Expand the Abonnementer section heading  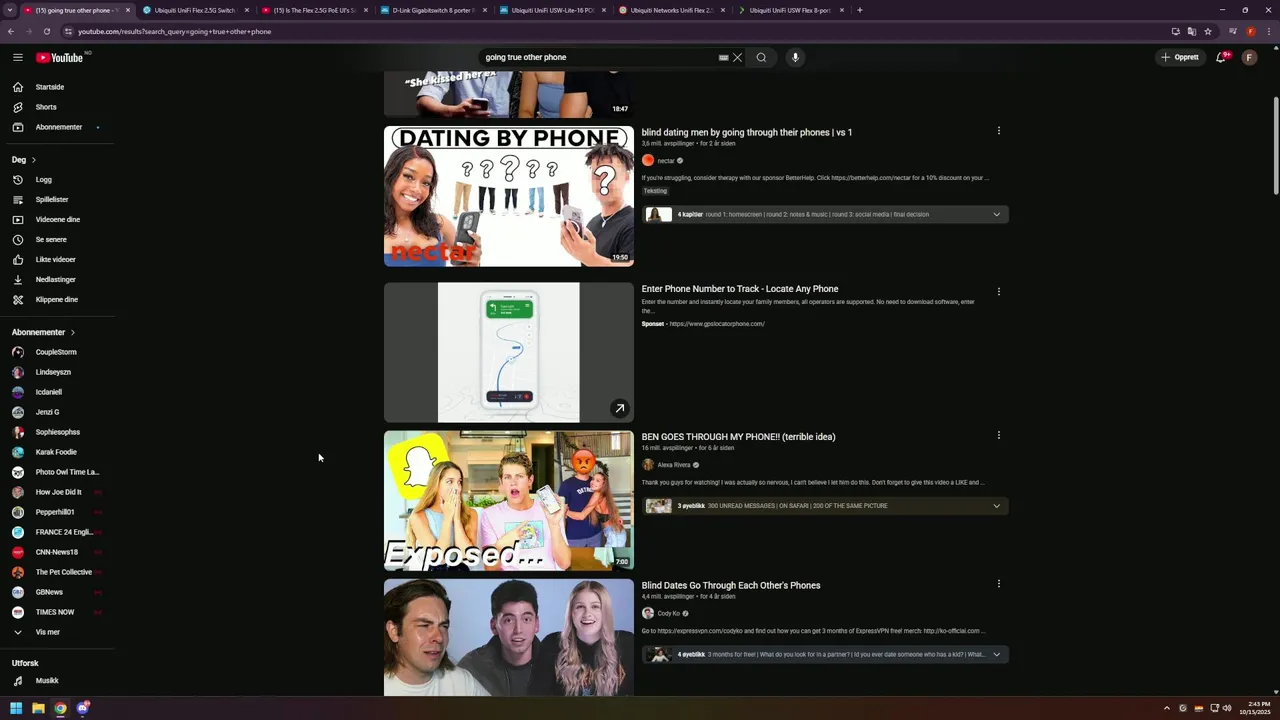43,332
